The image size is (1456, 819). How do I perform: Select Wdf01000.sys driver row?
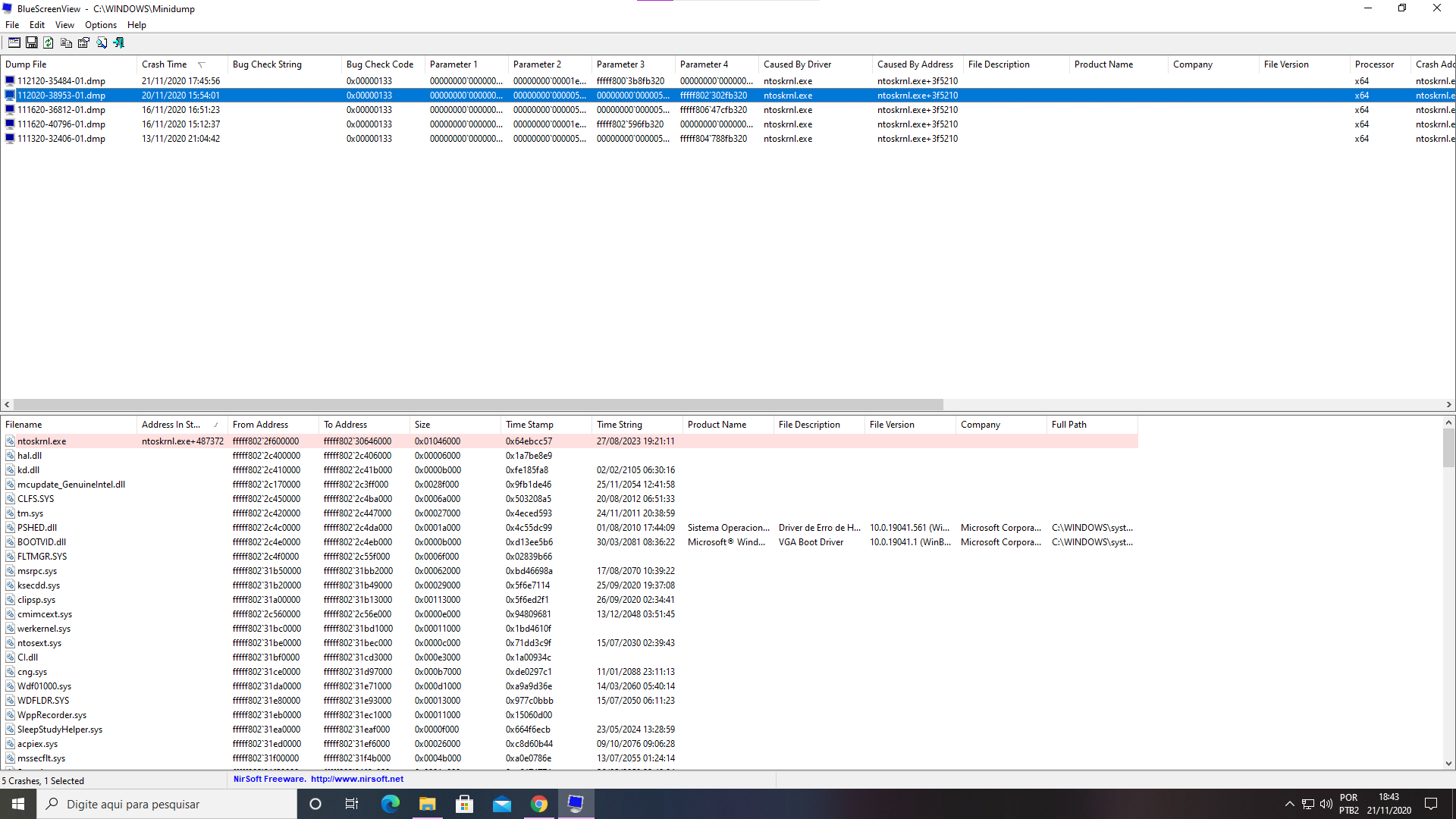[x=570, y=686]
